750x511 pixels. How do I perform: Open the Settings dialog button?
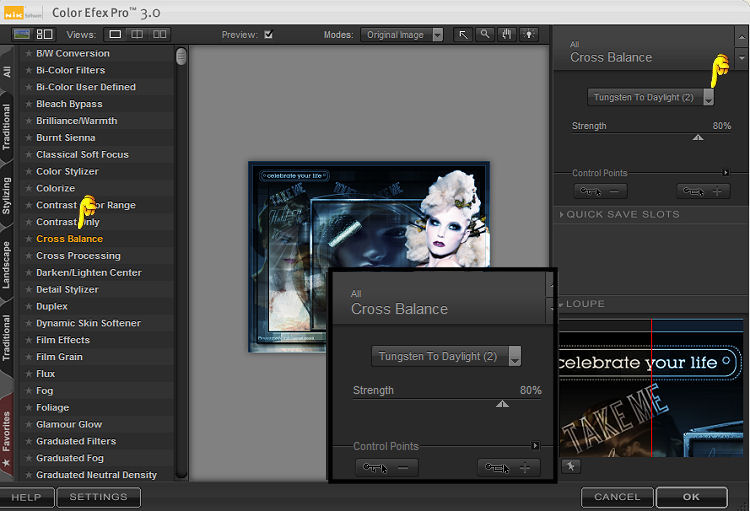(x=98, y=496)
